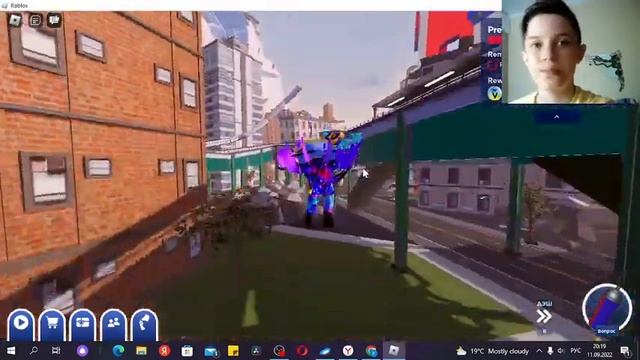Launch Alice assistant purple taskbar icon
Viewport: 640px width, 360px height.
82,351
